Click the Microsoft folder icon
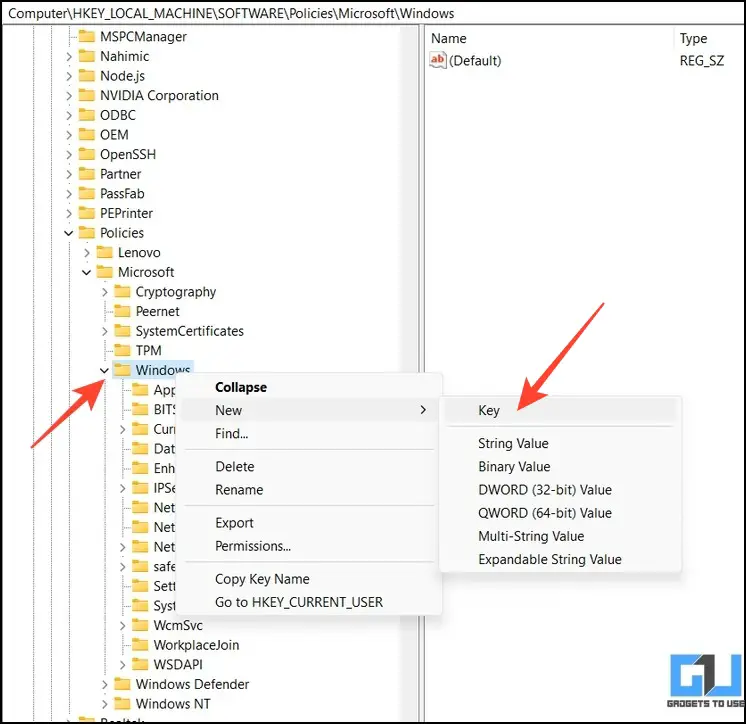This screenshot has width=746, height=724. (x=105, y=272)
